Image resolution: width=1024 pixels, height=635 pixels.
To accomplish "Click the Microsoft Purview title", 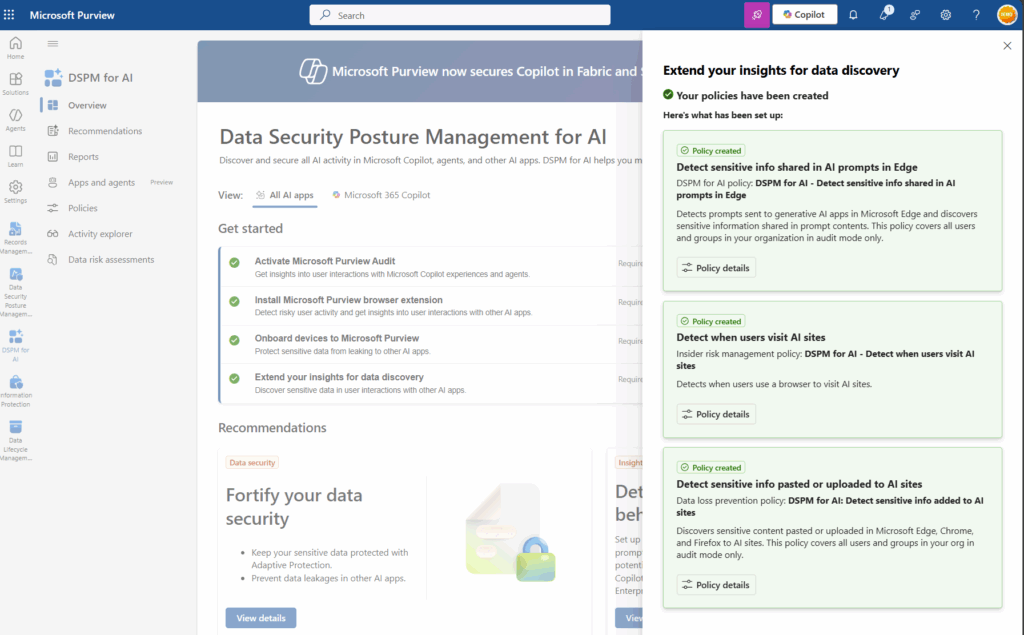I will tap(72, 15).
